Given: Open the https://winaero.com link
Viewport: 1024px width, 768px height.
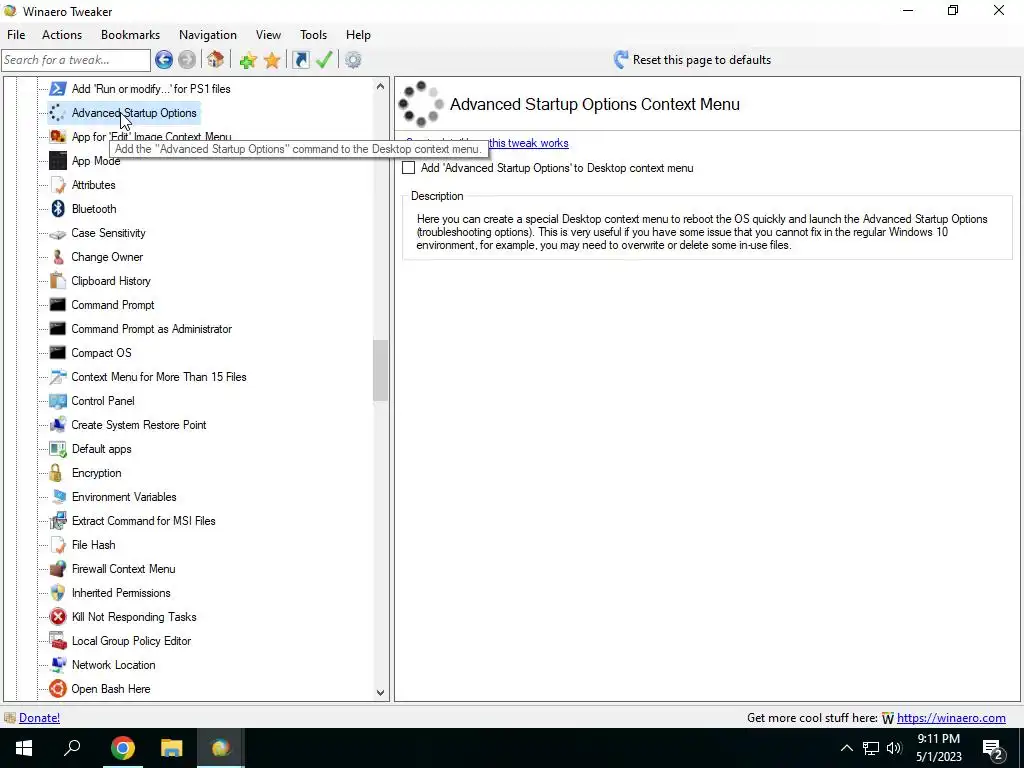Looking at the screenshot, I should tap(951, 718).
